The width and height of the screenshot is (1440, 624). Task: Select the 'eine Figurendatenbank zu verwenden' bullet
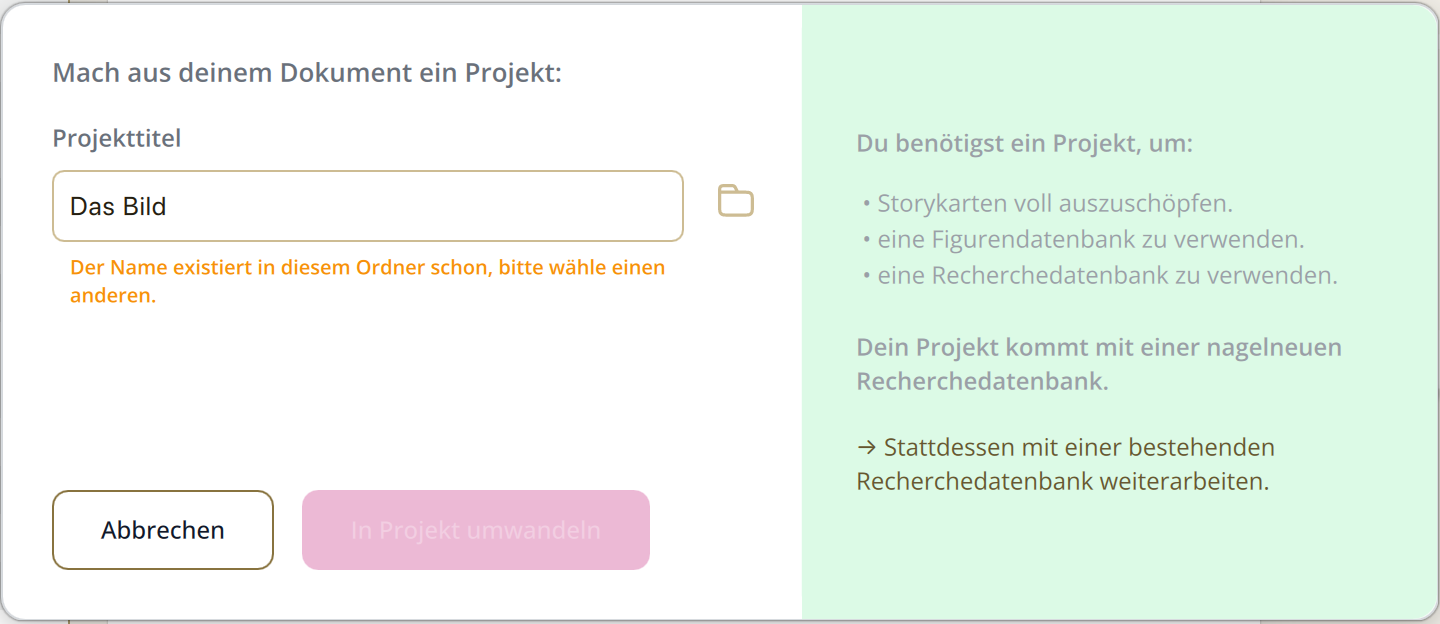(x=1083, y=240)
